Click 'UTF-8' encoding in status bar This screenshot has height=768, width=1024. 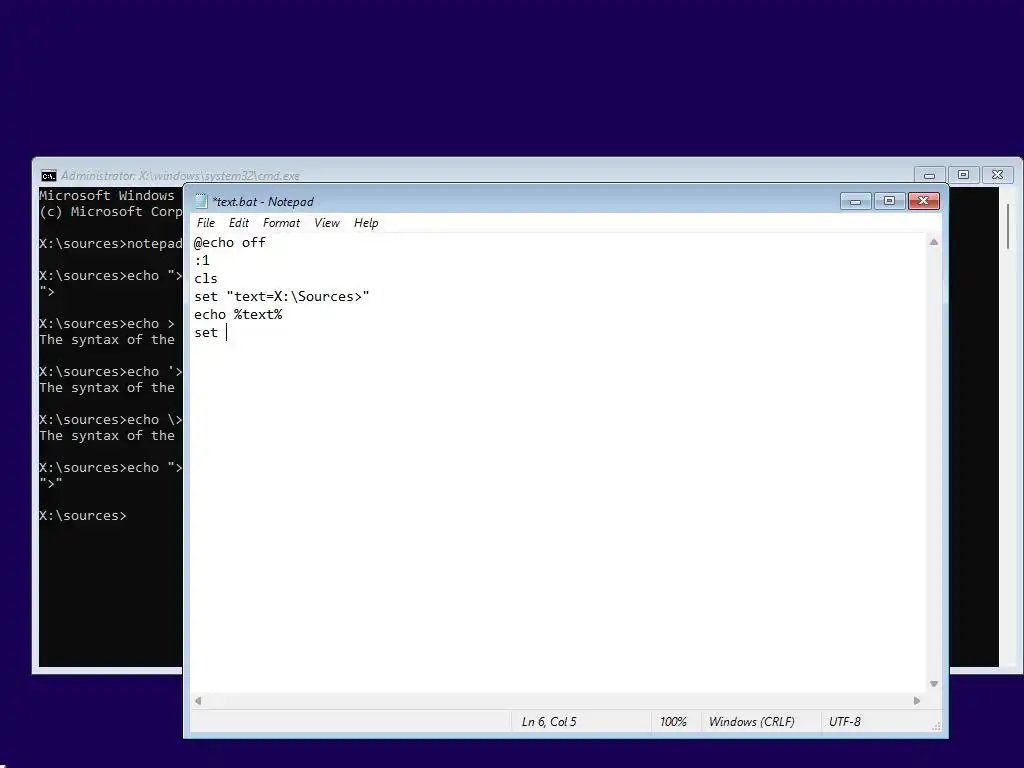pyautogui.click(x=844, y=722)
